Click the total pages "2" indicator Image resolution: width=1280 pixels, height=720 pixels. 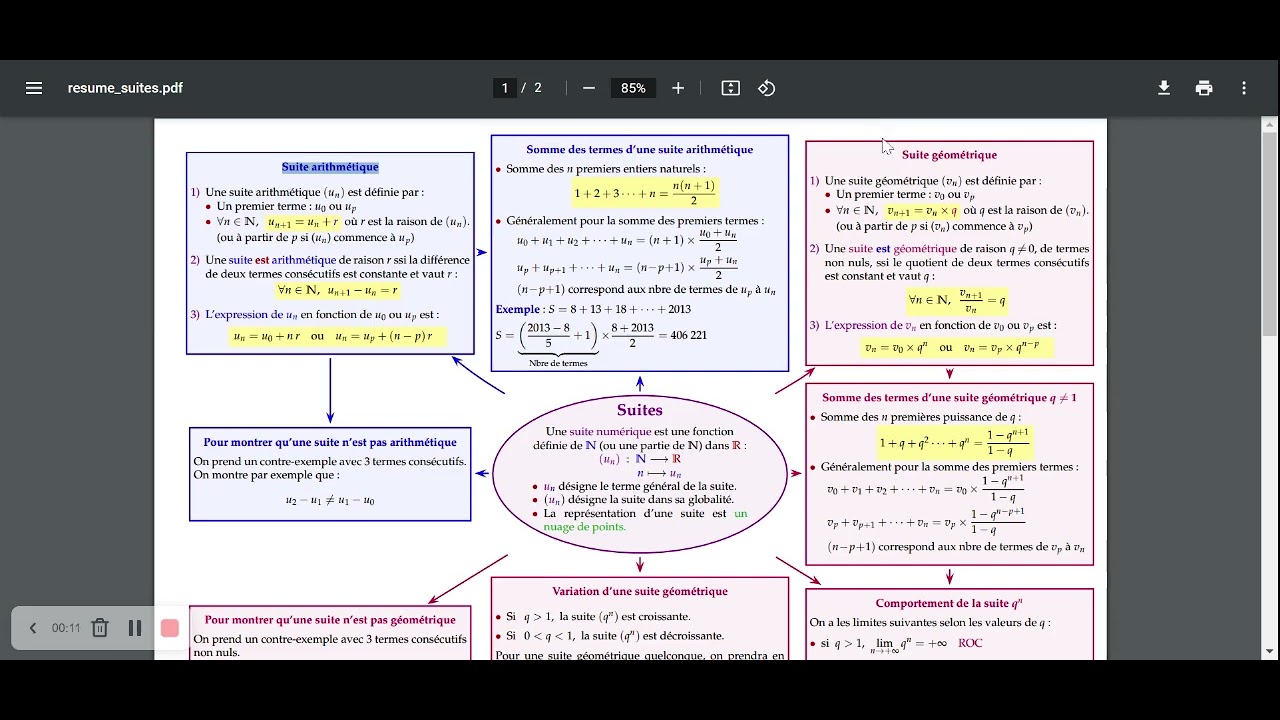click(x=538, y=88)
